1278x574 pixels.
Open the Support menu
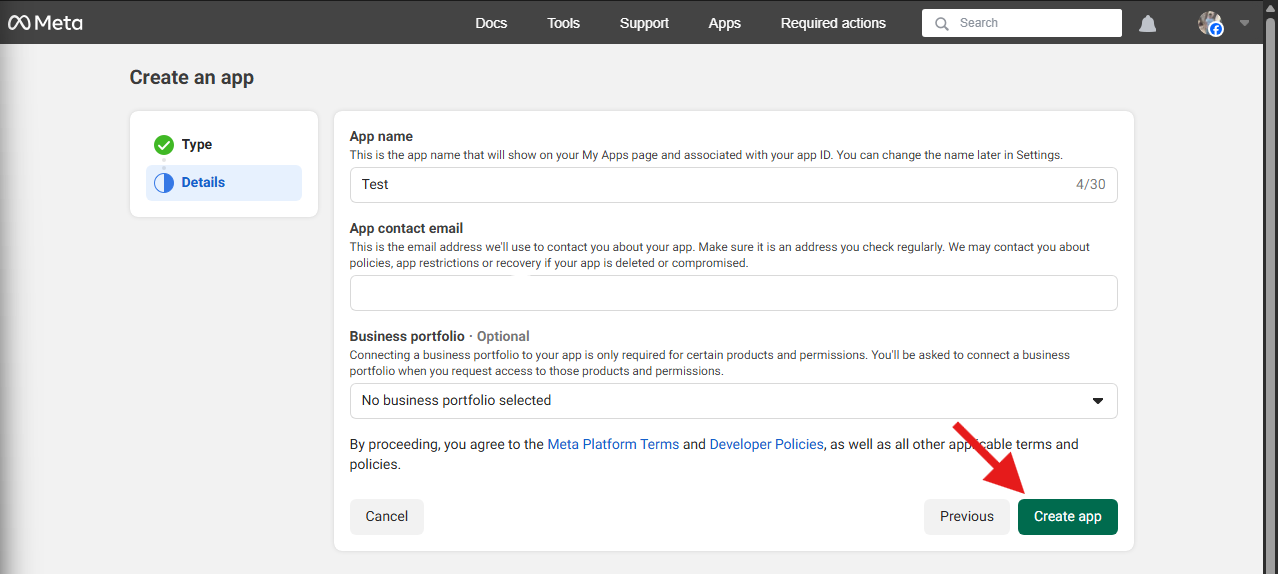(x=644, y=23)
